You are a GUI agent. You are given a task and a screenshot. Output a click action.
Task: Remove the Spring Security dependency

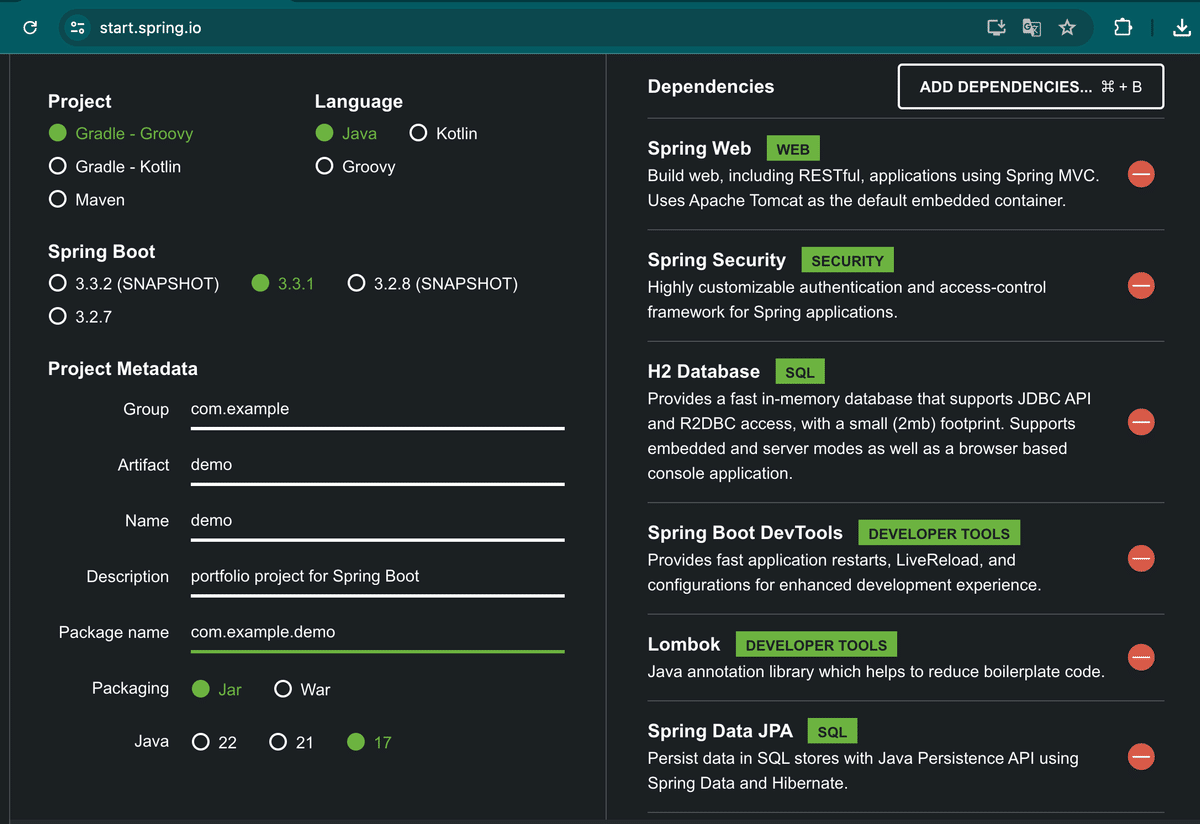tap(1141, 286)
